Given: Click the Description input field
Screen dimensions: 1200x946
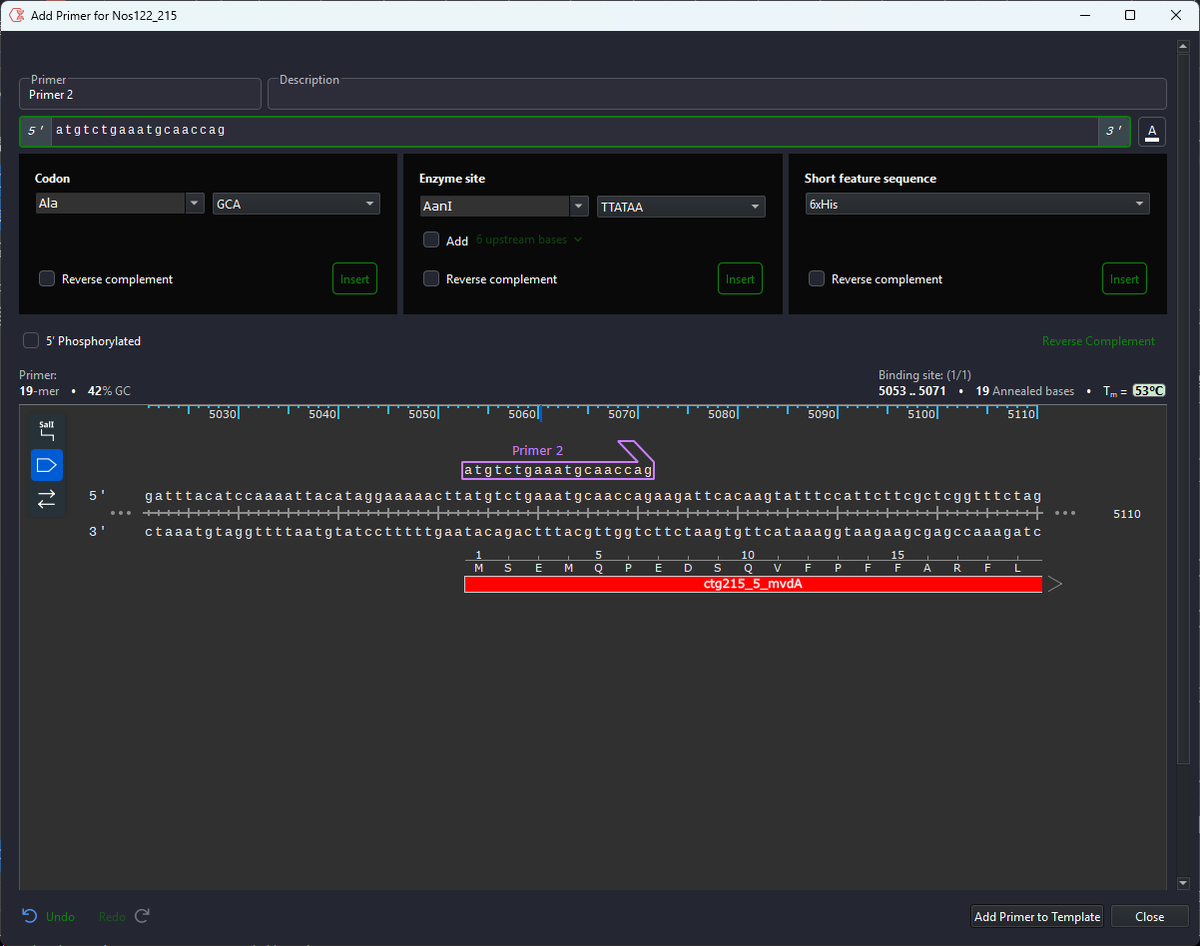Looking at the screenshot, I should [x=717, y=94].
